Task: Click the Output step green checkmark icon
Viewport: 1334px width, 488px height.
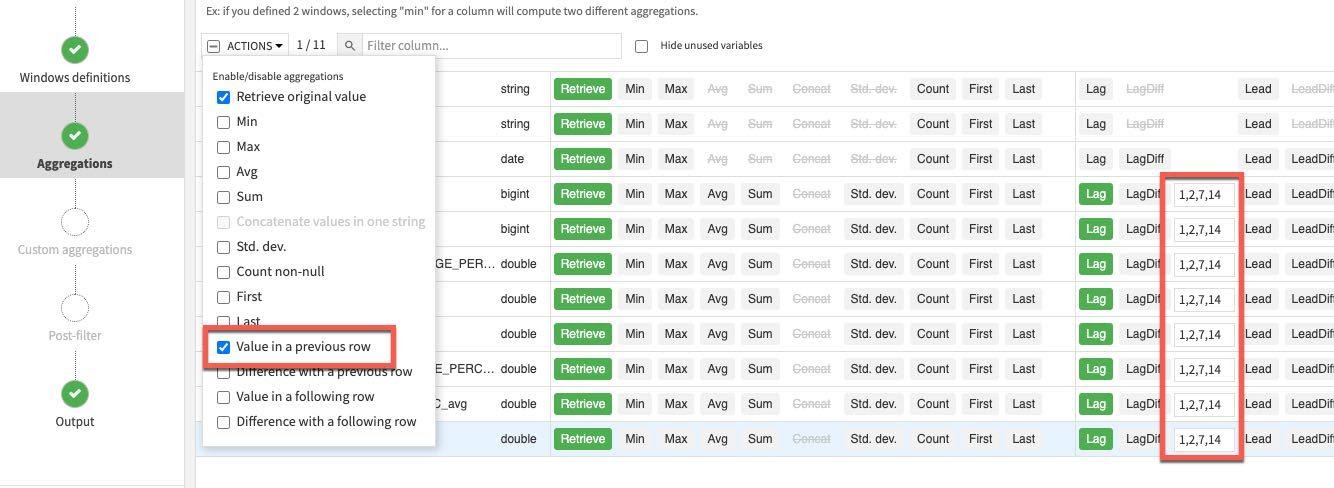Action: pyautogui.click(x=74, y=393)
